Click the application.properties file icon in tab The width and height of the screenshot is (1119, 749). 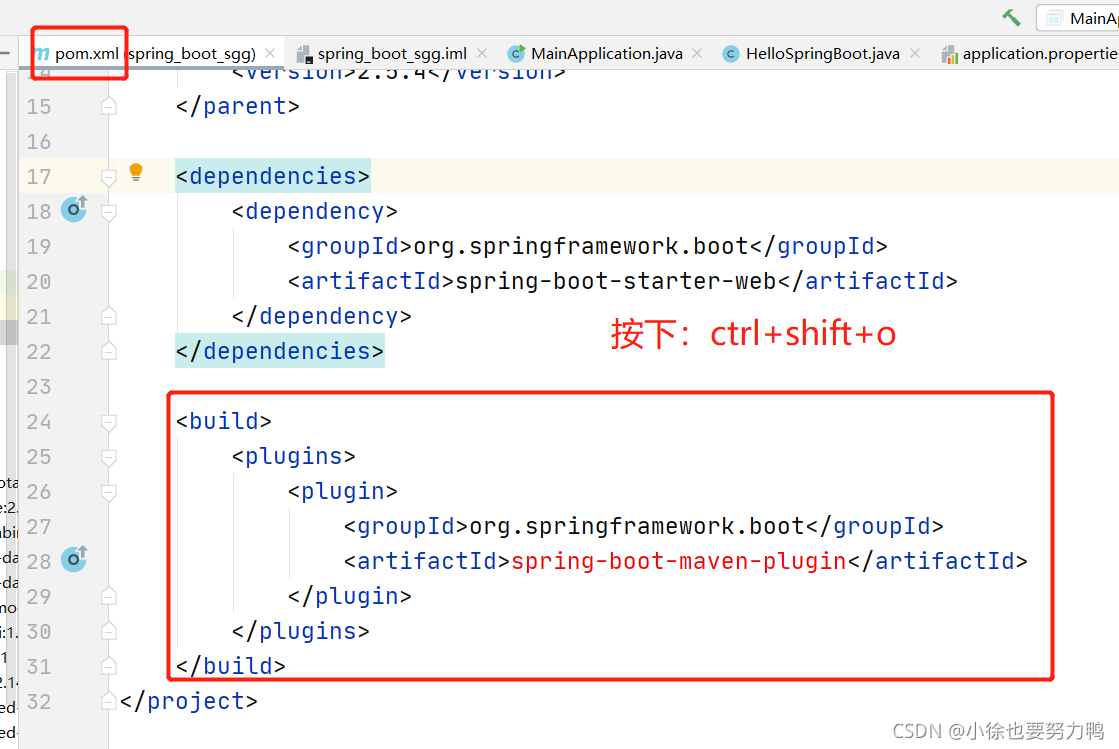[949, 54]
